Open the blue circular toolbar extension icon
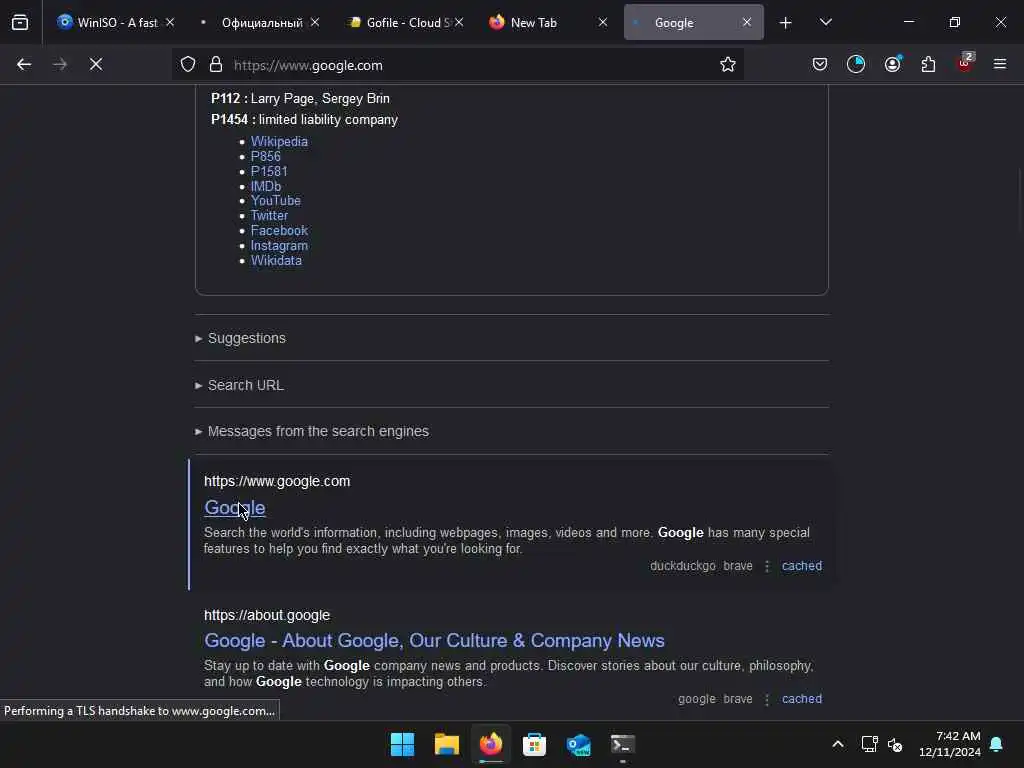The image size is (1024, 768). point(856,65)
